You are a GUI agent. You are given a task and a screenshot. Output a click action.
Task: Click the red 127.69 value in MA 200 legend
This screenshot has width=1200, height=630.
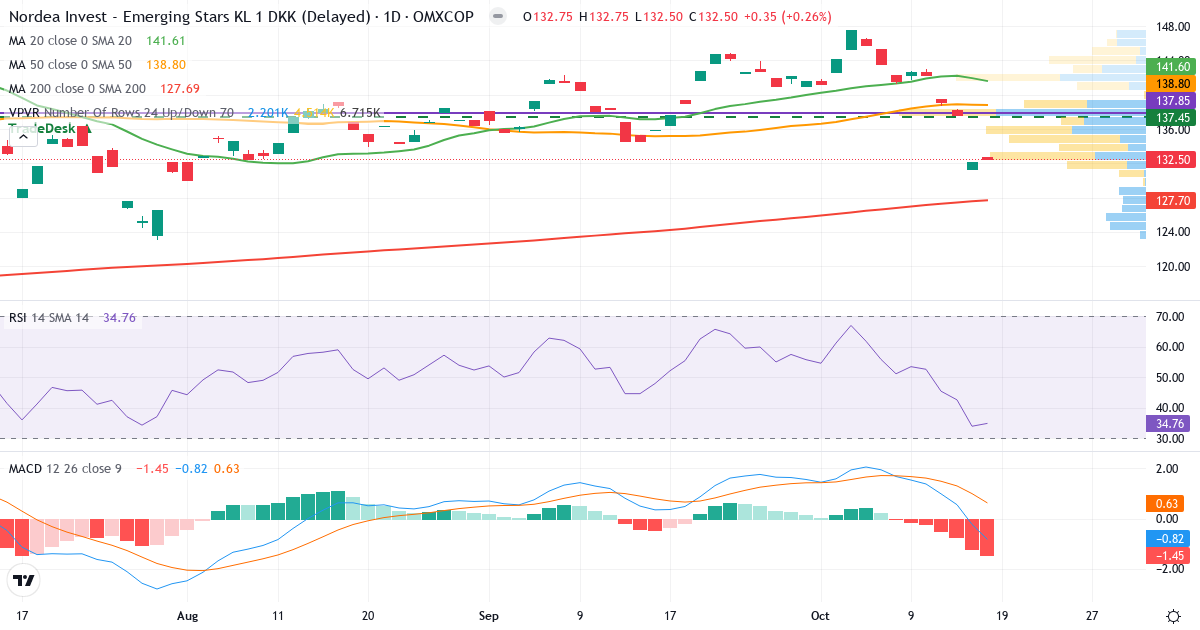point(179,89)
